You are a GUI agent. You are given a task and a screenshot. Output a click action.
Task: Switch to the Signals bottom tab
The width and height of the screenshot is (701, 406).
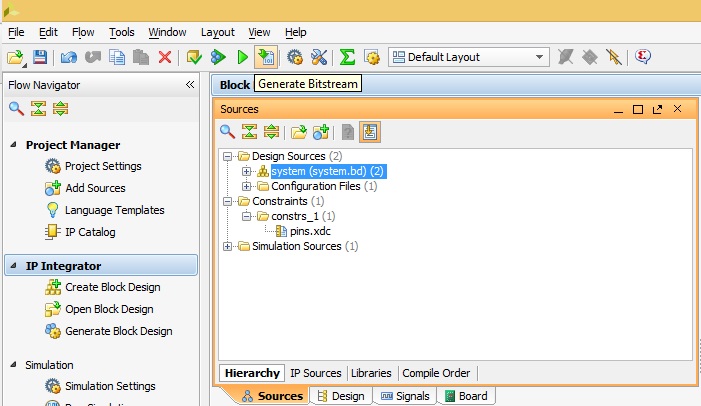pyautogui.click(x=405, y=396)
